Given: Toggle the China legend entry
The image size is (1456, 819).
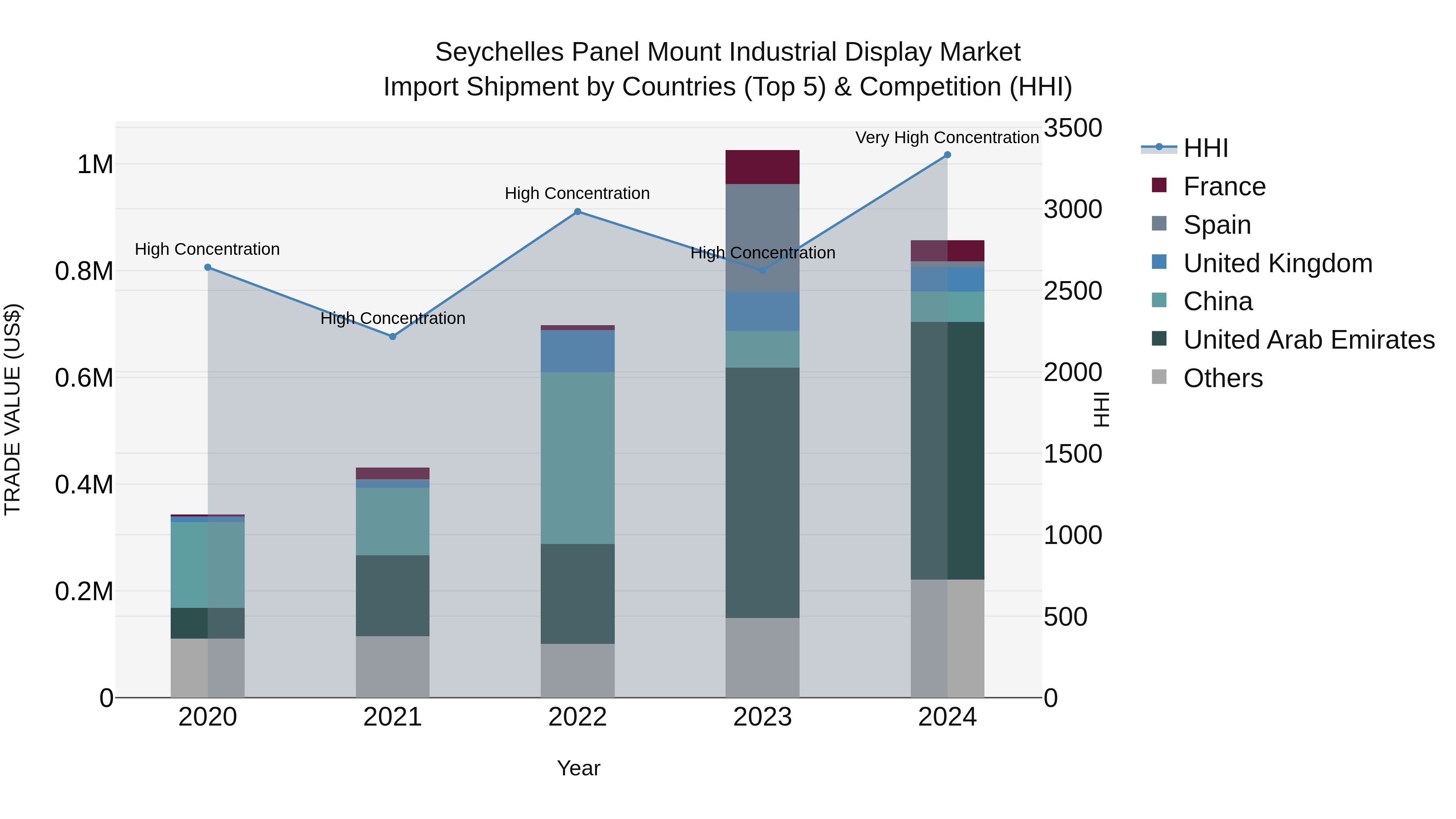Looking at the screenshot, I should (1202, 301).
